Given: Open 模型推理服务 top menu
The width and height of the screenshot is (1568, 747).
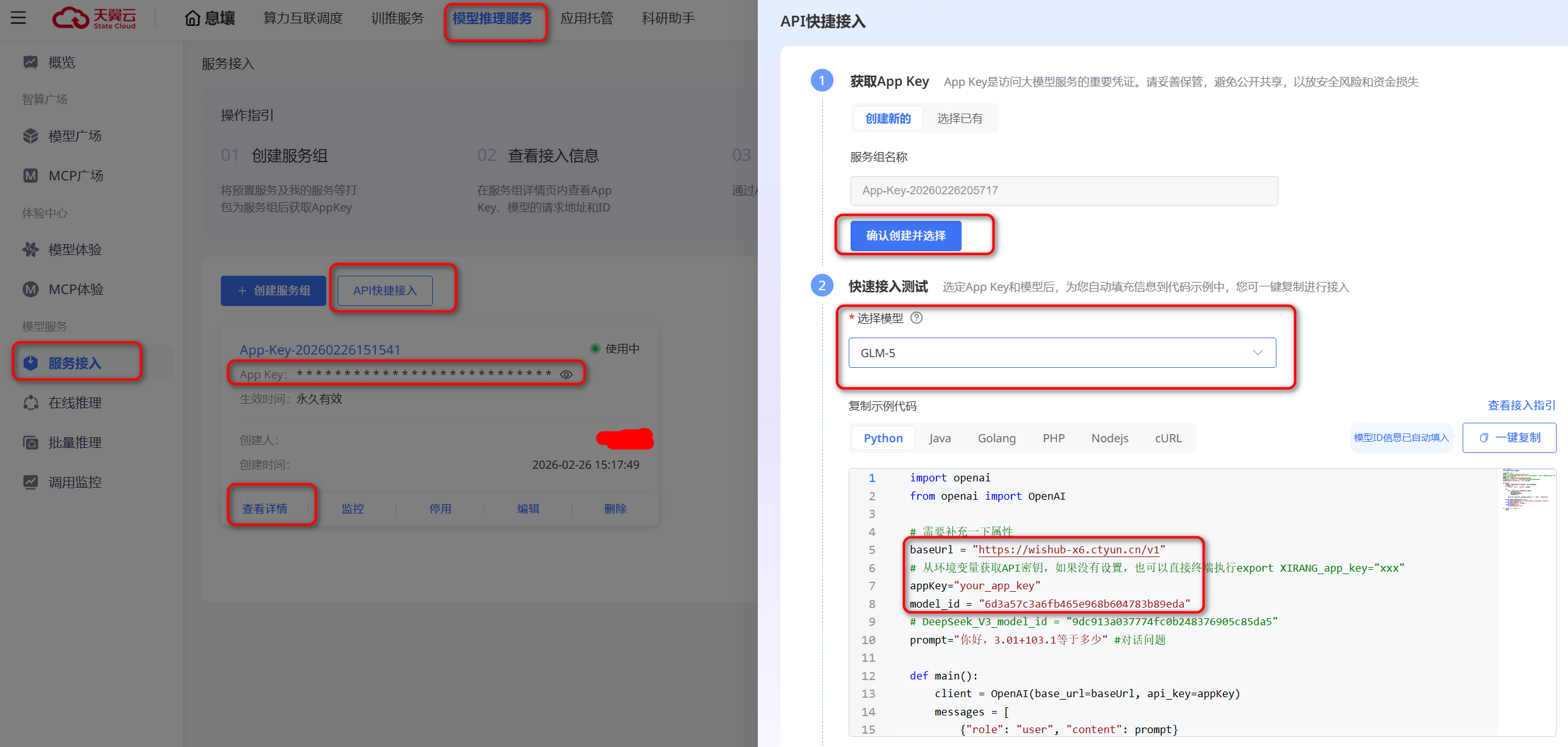Looking at the screenshot, I should click(x=492, y=18).
